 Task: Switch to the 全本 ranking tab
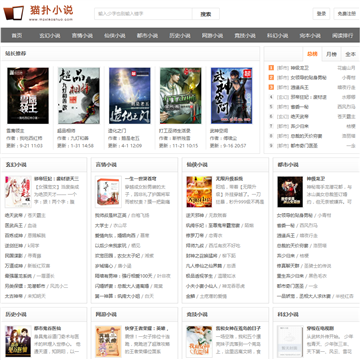pos(350,54)
